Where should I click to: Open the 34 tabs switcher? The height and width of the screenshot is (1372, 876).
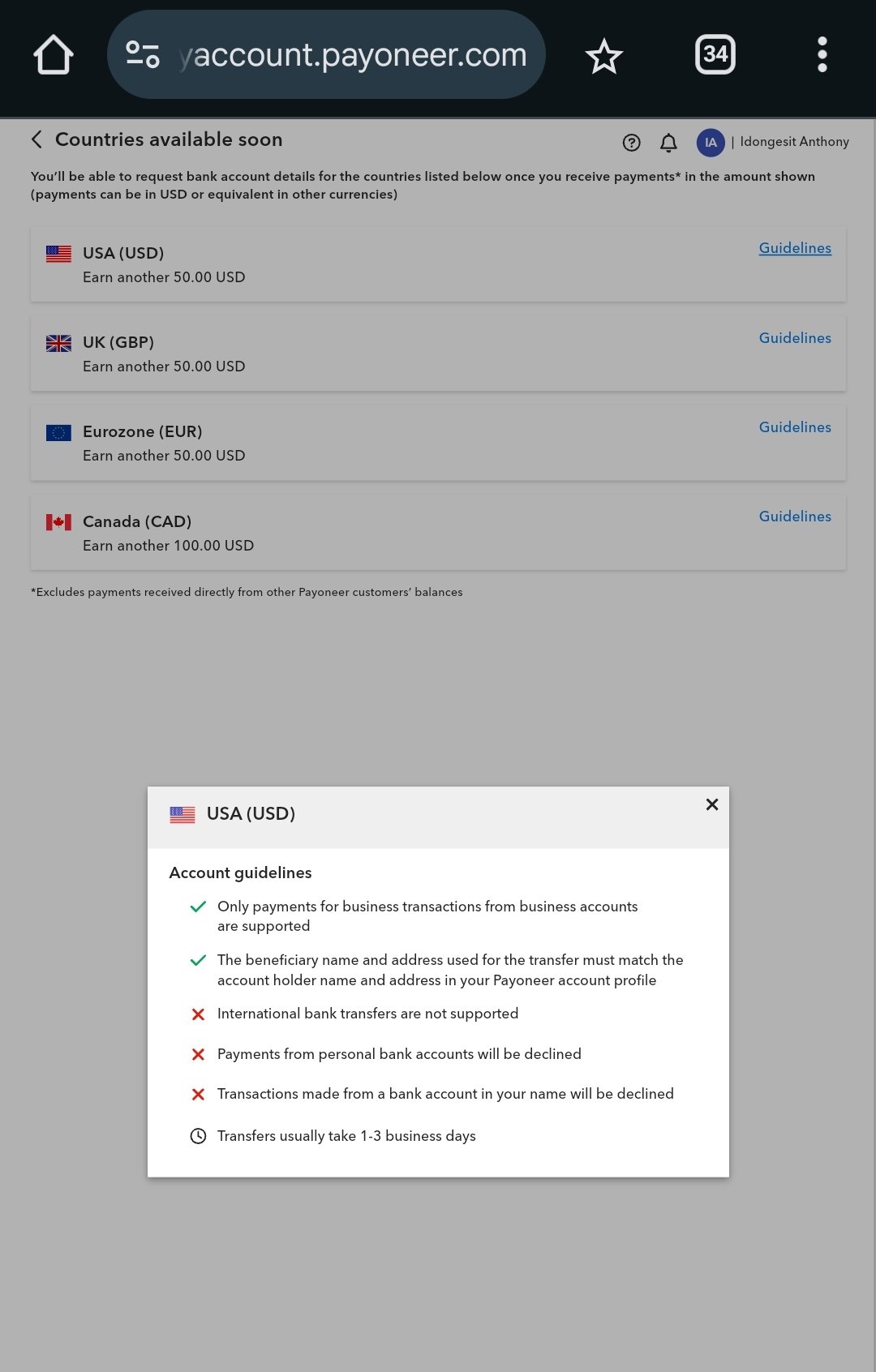click(715, 54)
